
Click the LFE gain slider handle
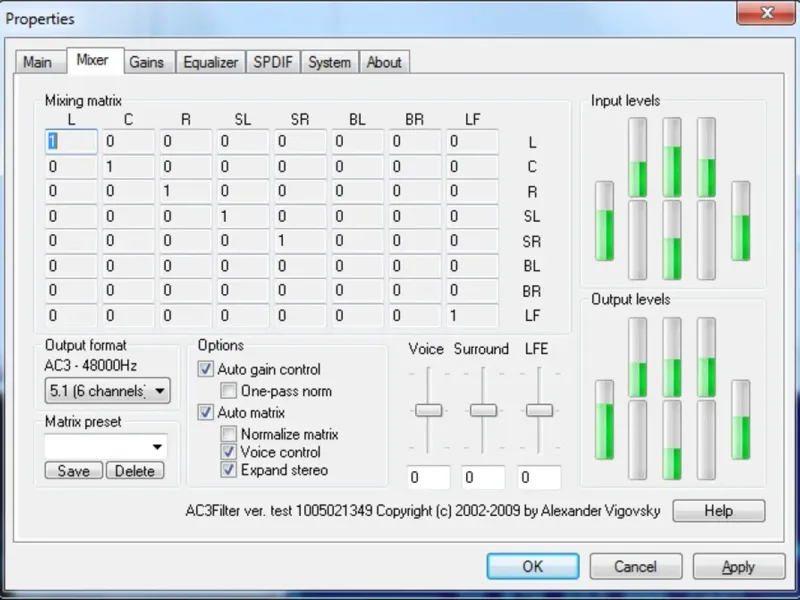click(x=539, y=410)
